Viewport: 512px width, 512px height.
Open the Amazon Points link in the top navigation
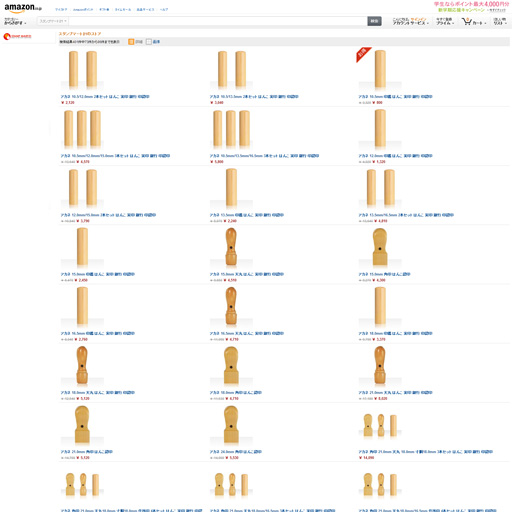pyautogui.click(x=83, y=10)
